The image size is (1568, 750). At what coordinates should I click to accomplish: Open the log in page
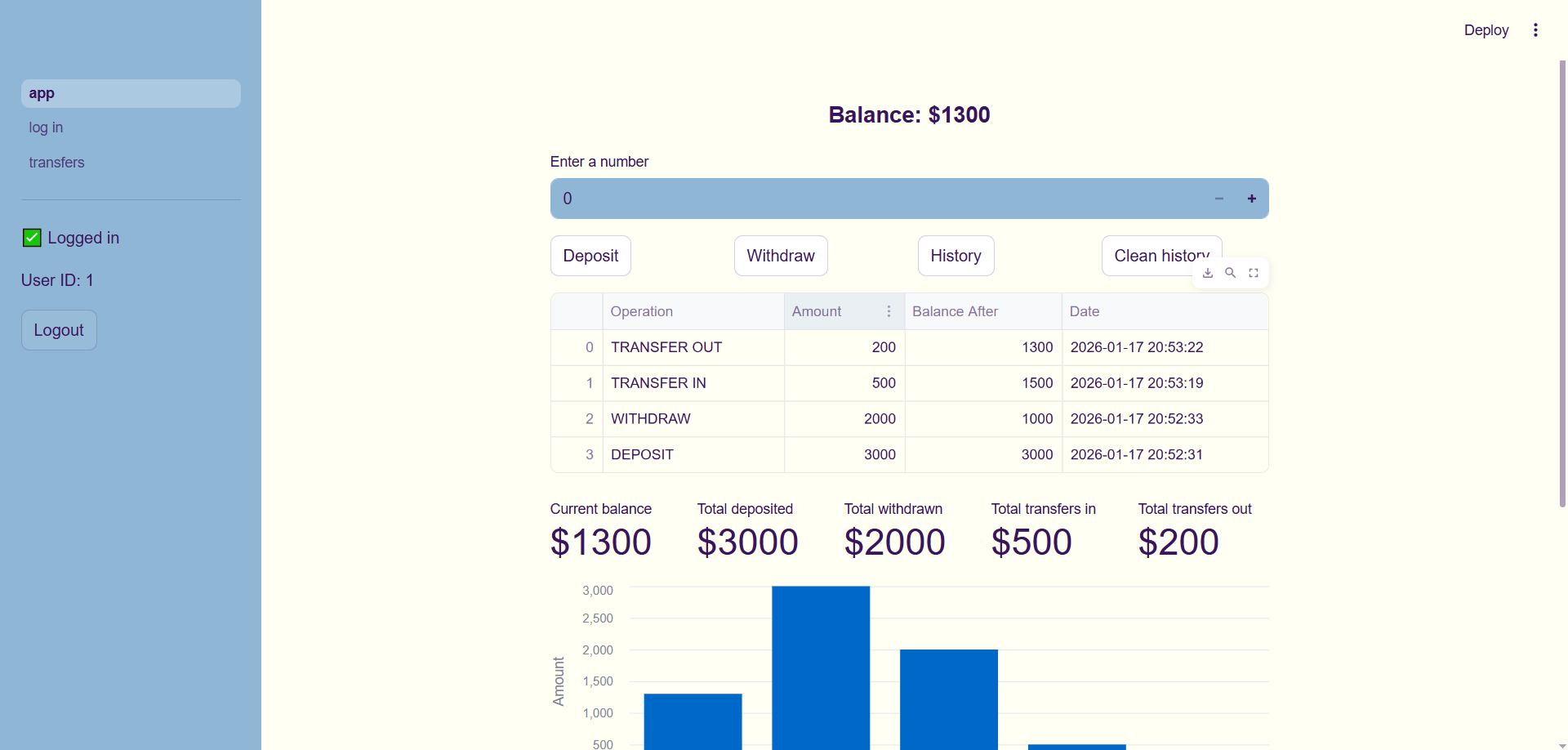(46, 127)
